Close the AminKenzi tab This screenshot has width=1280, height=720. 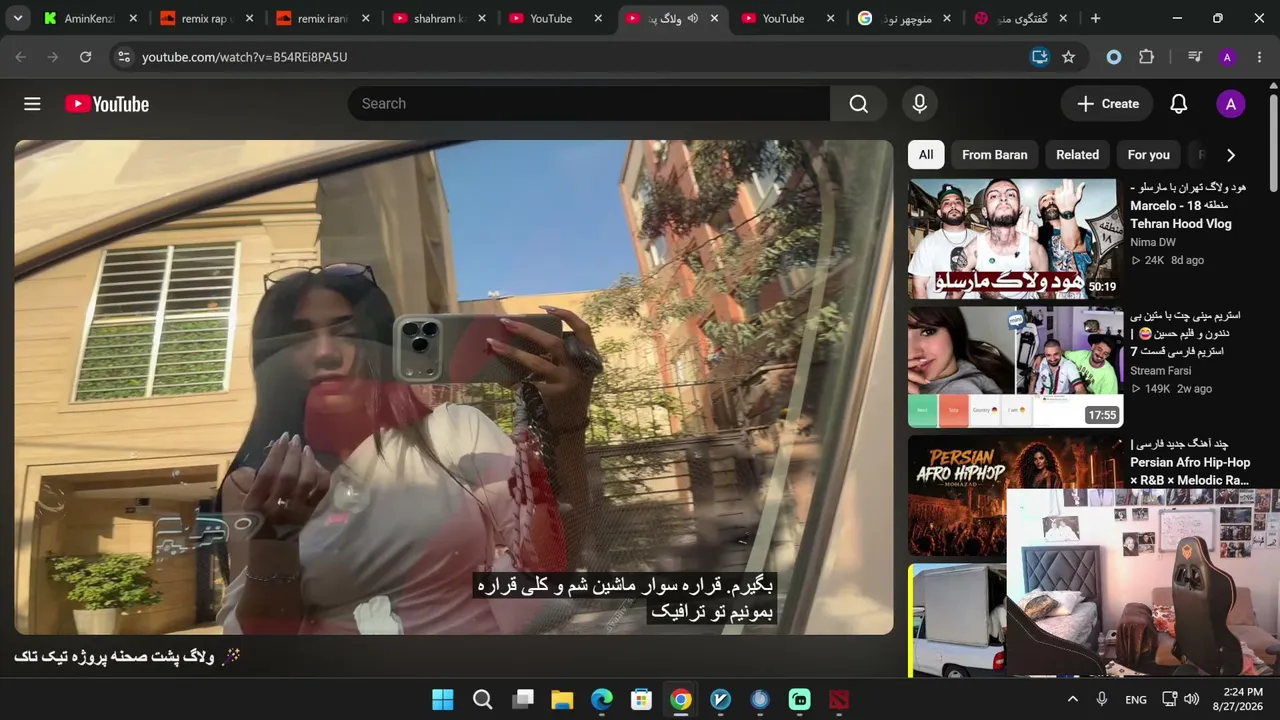click(133, 18)
